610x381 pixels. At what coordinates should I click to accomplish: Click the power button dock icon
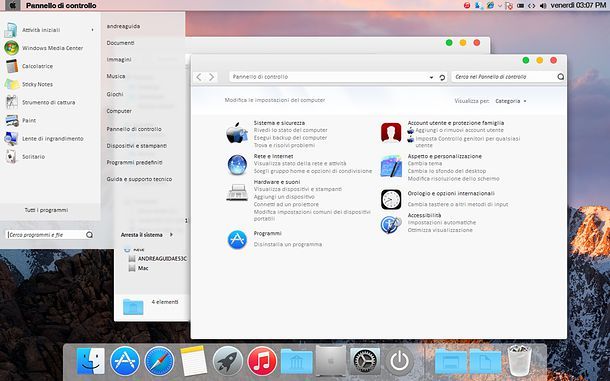coord(399,361)
